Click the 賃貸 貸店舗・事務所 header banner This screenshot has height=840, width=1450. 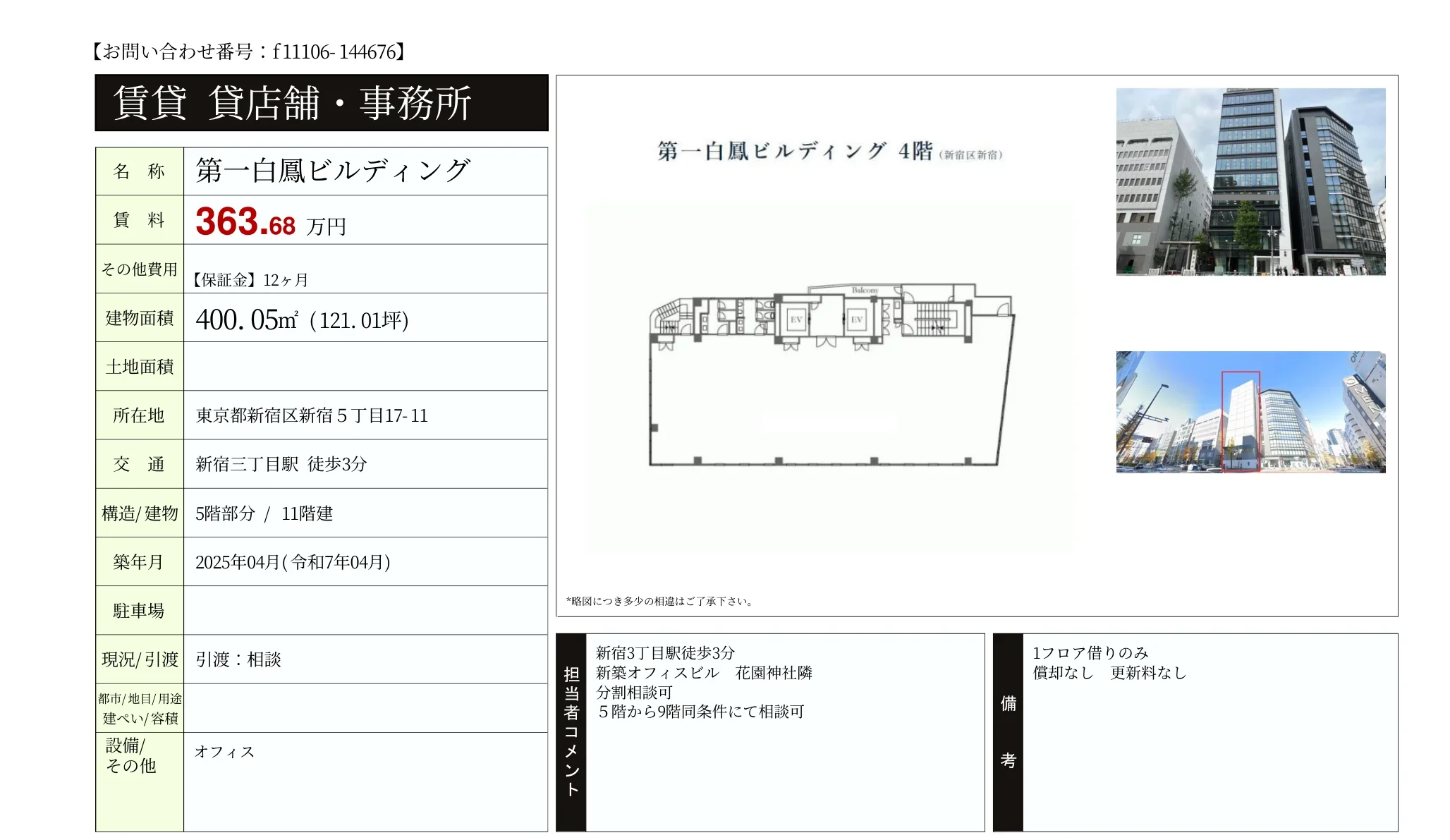[322, 103]
